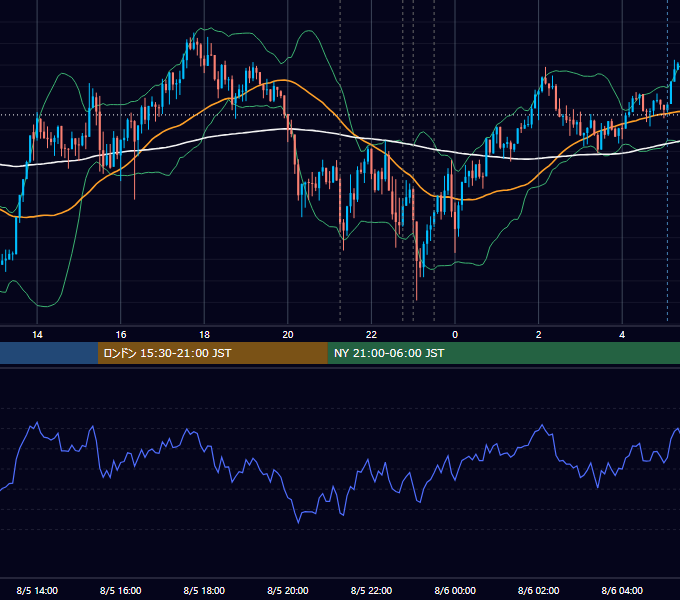Click the 22 hour label on upper axis
This screenshot has width=680, height=600.
point(371,335)
